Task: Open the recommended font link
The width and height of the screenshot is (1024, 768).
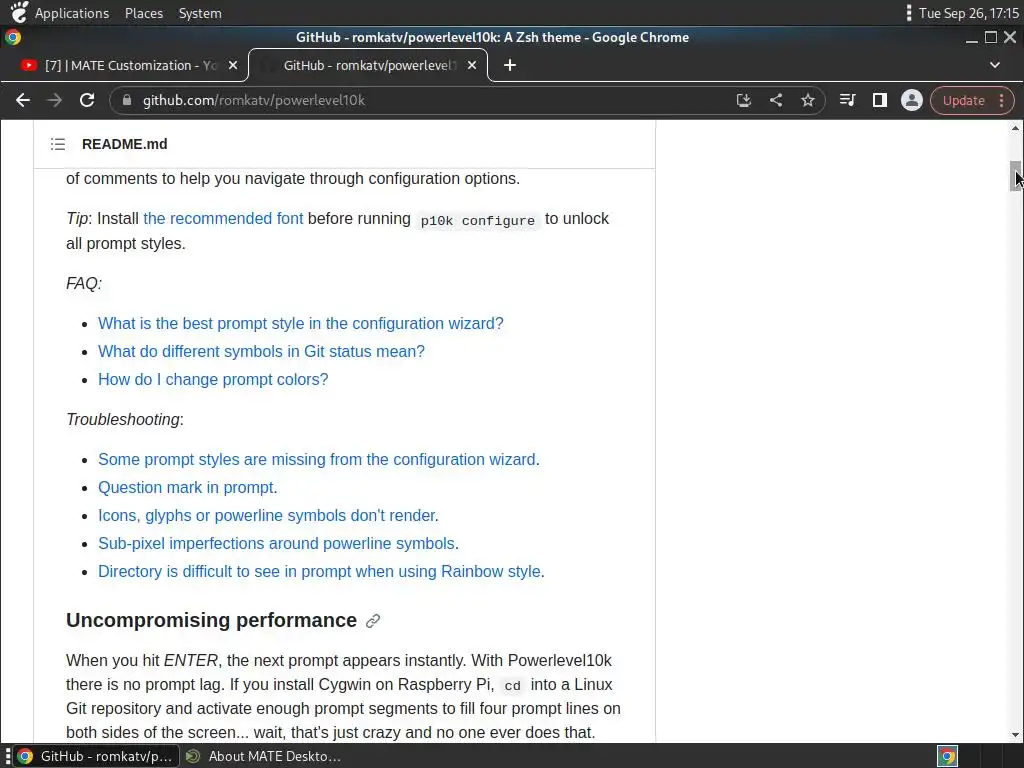Action: pos(223,219)
